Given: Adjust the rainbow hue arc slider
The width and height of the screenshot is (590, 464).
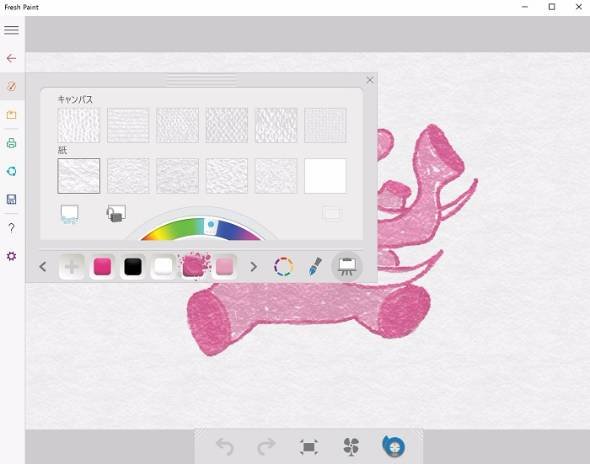Looking at the screenshot, I should pyautogui.click(x=201, y=228).
